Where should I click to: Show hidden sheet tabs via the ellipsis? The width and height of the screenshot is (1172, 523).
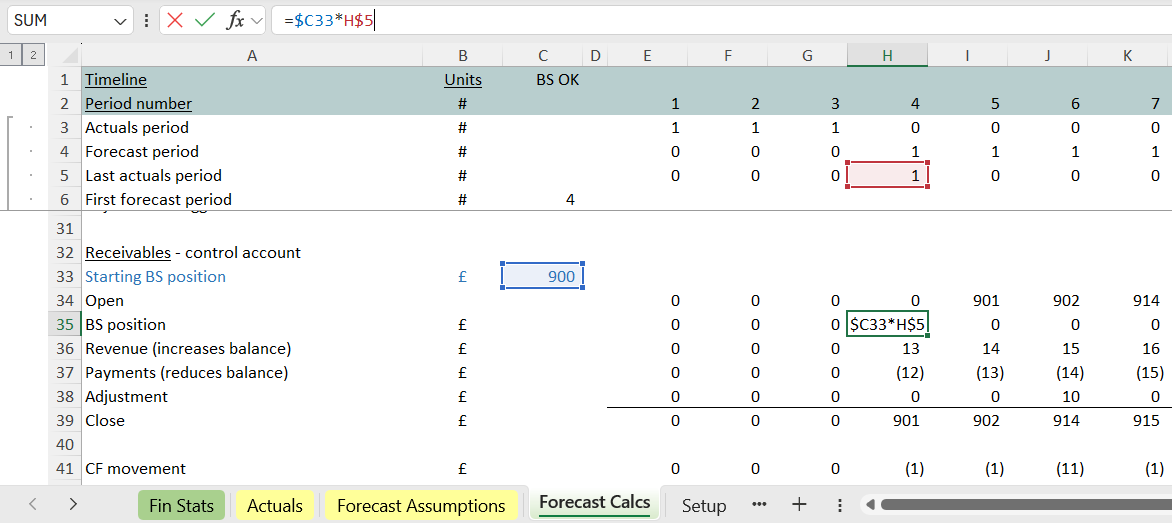(x=759, y=505)
